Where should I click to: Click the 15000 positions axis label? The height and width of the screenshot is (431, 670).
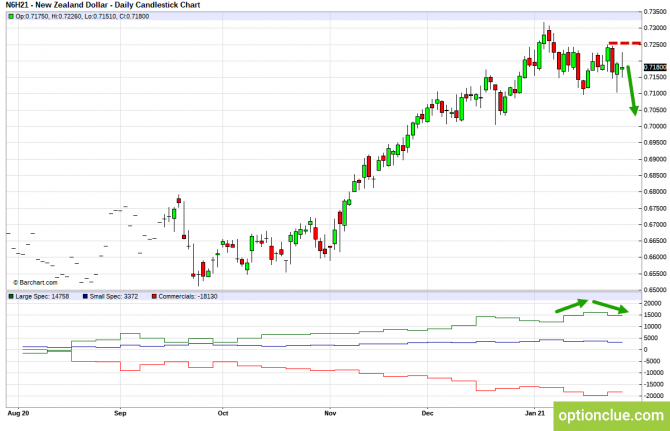click(x=652, y=315)
